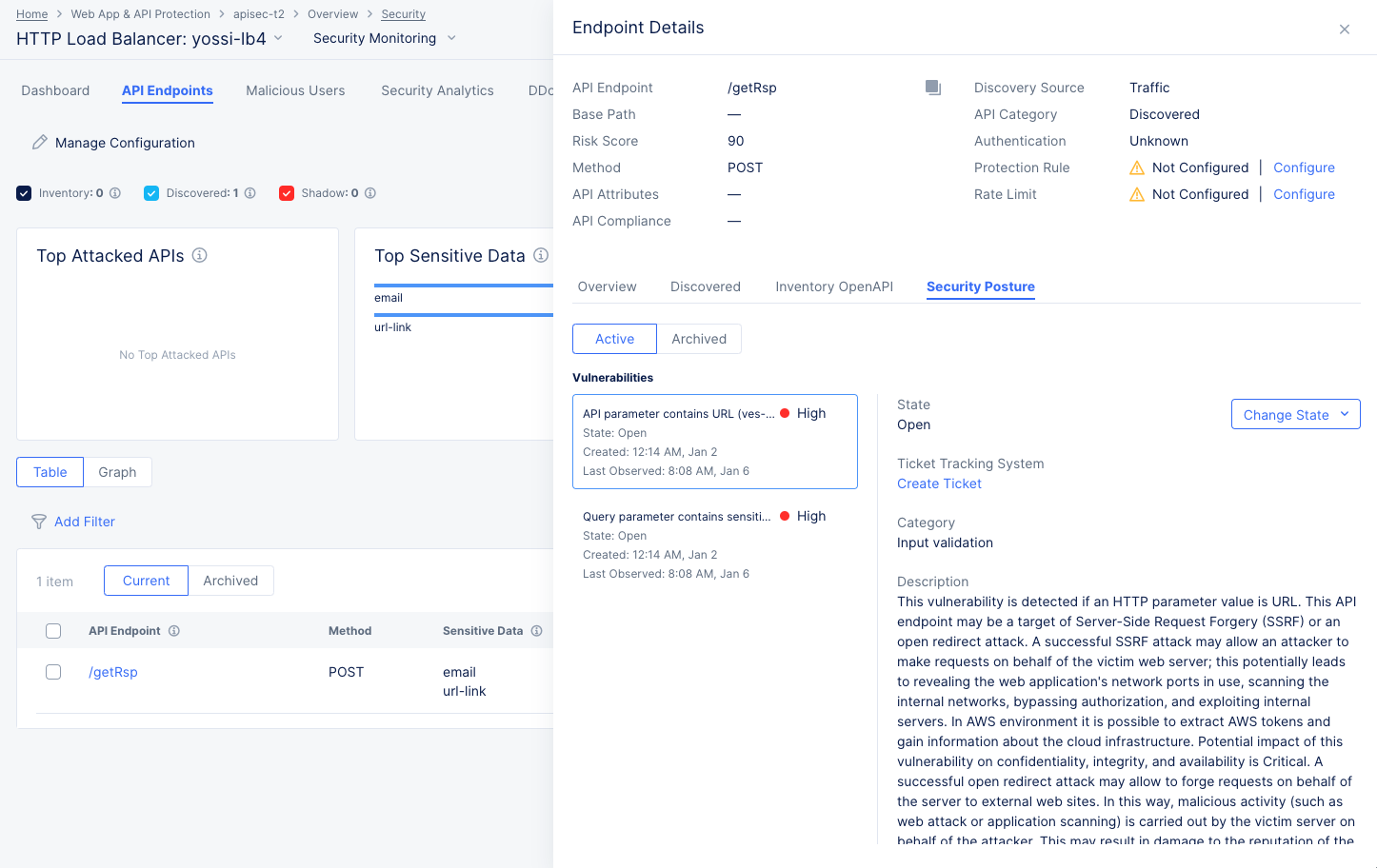Click the pencil icon beside Manage Configuration
Viewport: 1377px width, 868px height.
39,142
